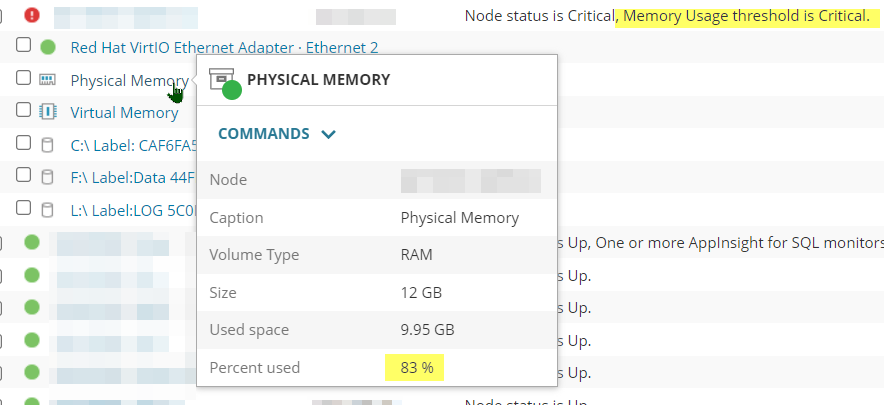Open the Virtual Memory link
884x405 pixels.
click(124, 113)
